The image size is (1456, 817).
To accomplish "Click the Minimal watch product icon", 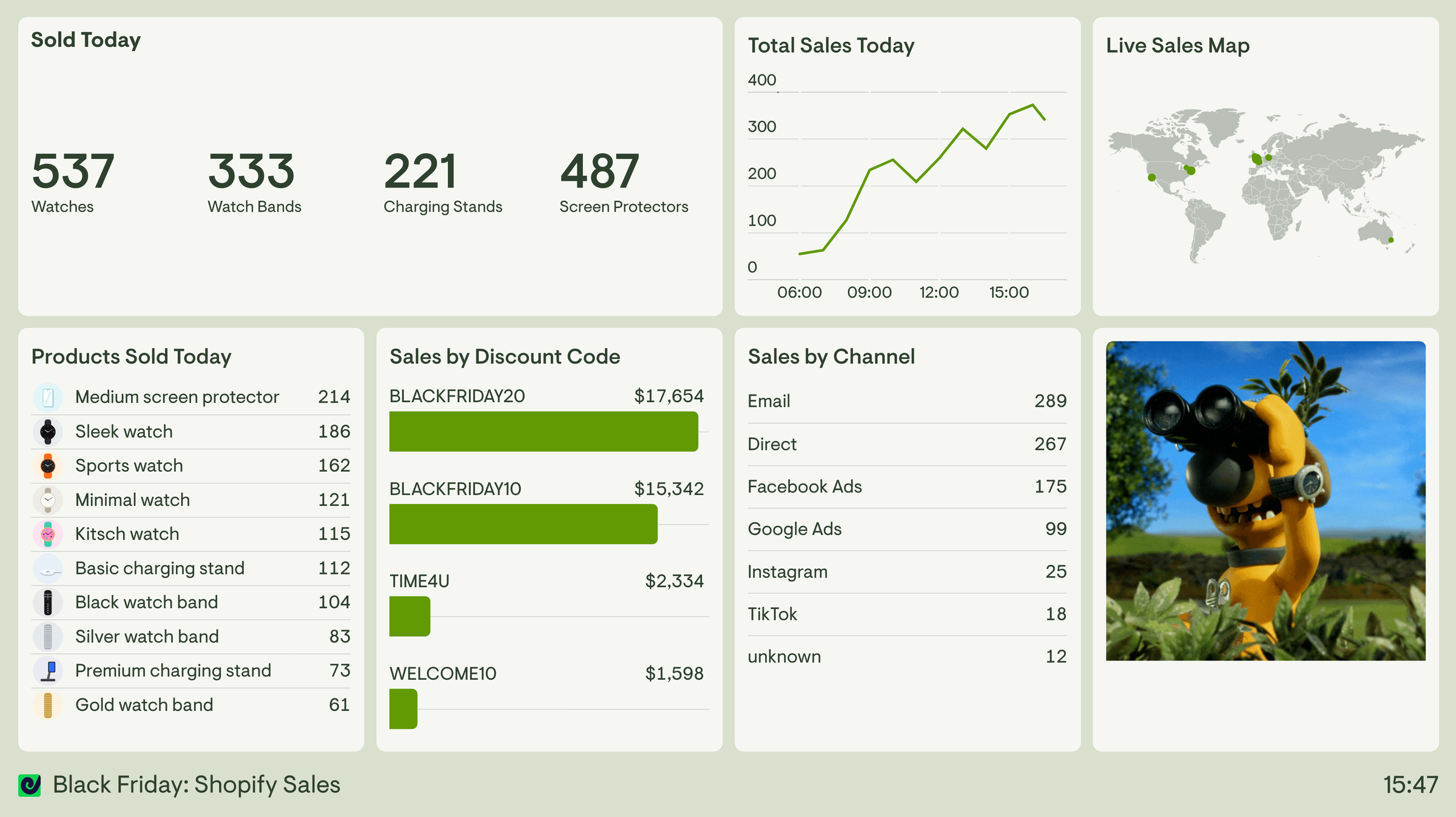I will 48,500.
